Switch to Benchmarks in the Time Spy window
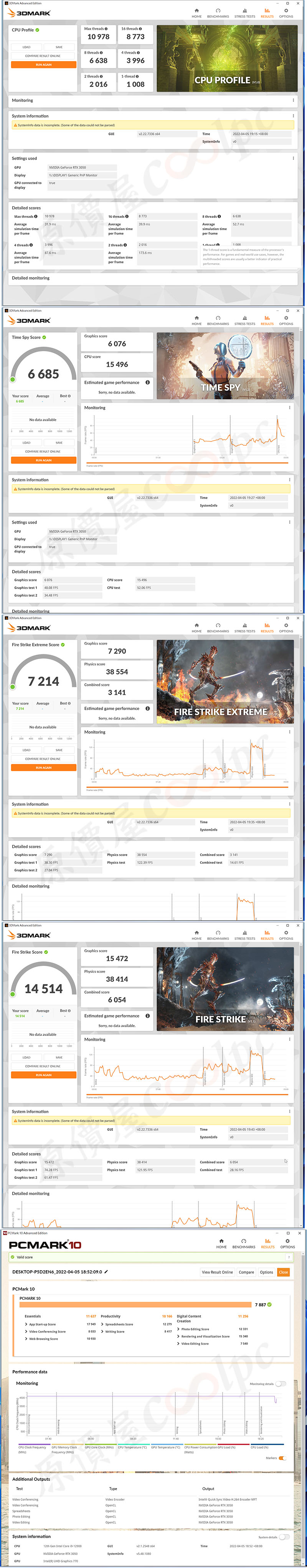 pyautogui.click(x=218, y=320)
